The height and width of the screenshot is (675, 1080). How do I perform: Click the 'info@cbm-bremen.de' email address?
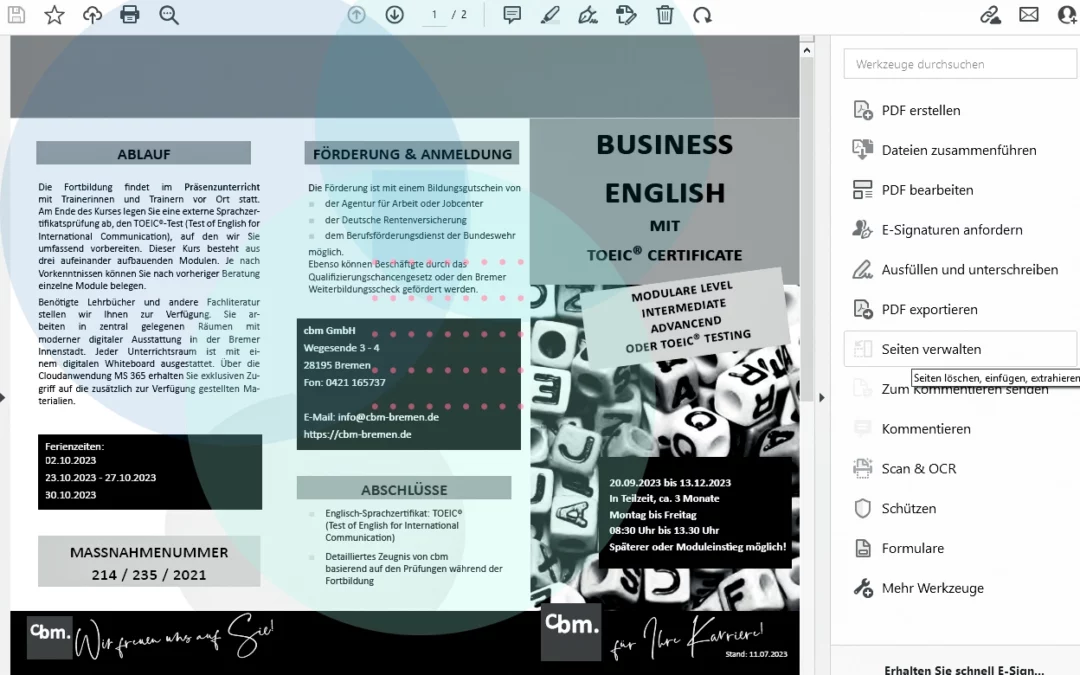click(x=388, y=417)
